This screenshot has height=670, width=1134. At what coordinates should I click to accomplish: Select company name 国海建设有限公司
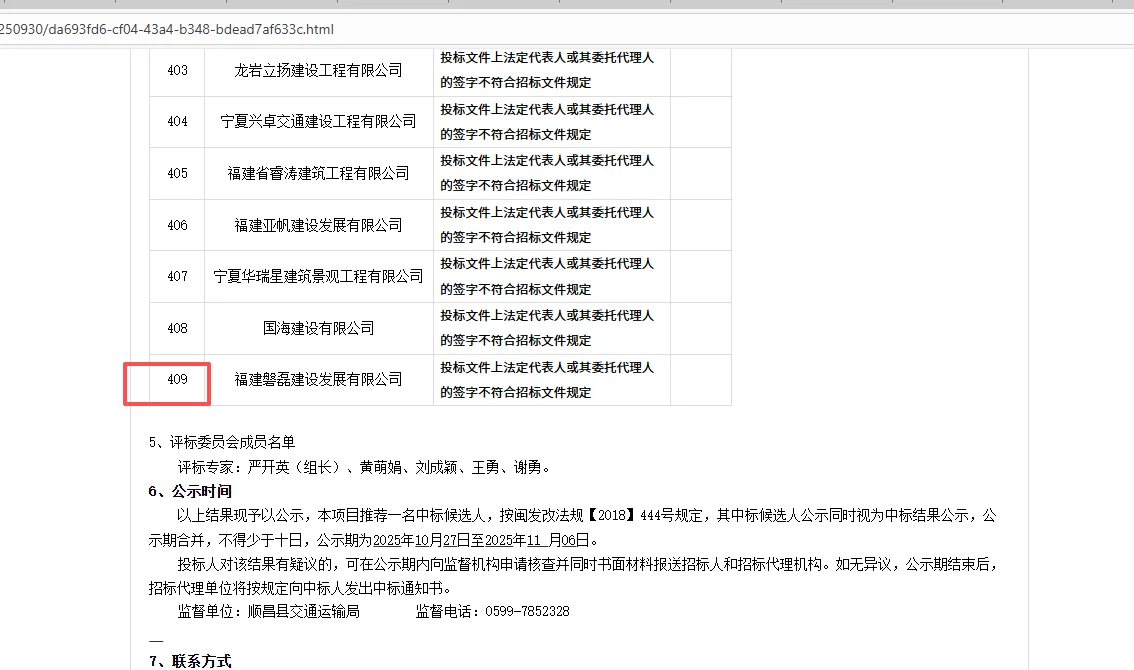318,328
